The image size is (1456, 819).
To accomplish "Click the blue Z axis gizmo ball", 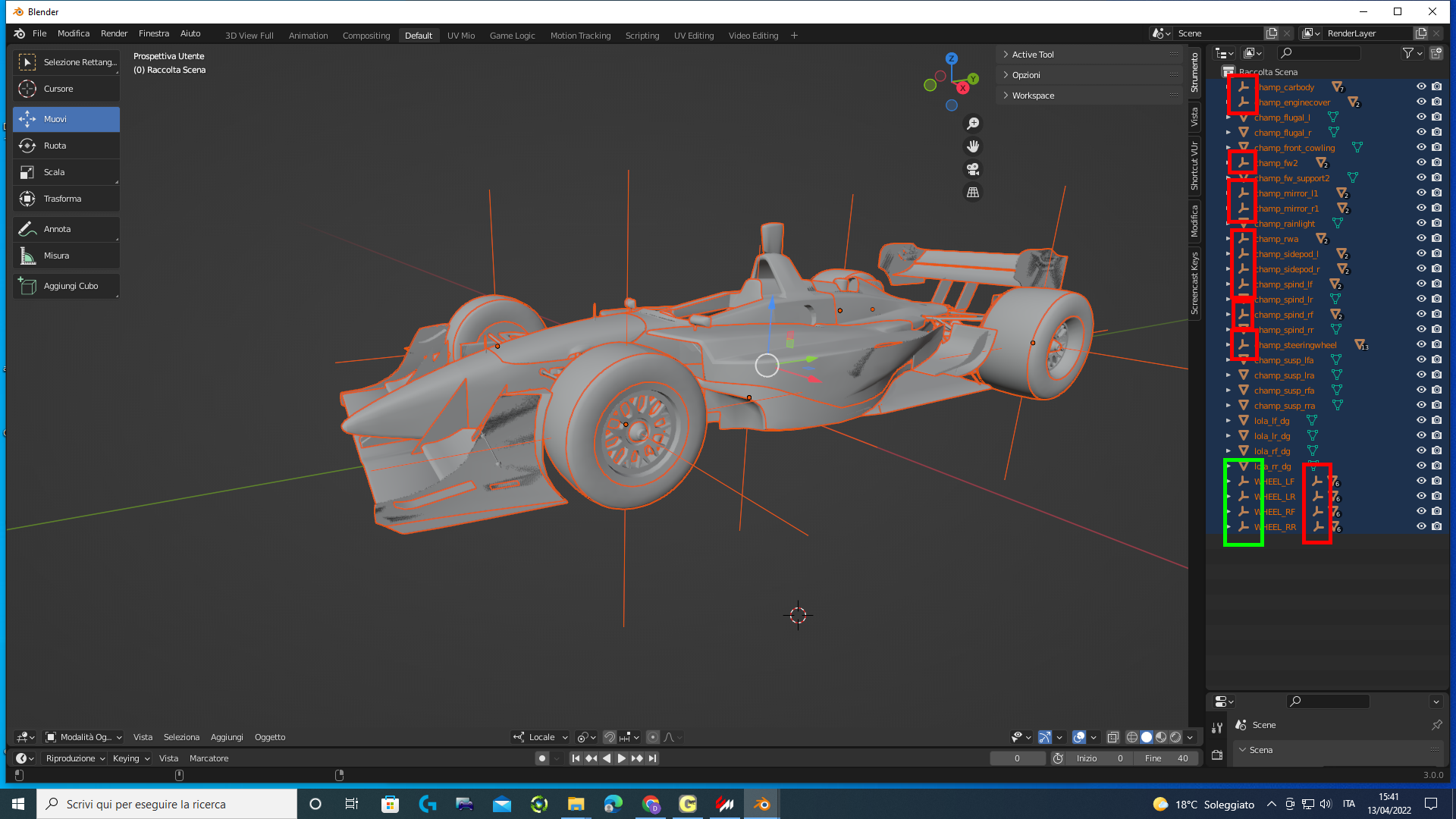I will click(952, 58).
